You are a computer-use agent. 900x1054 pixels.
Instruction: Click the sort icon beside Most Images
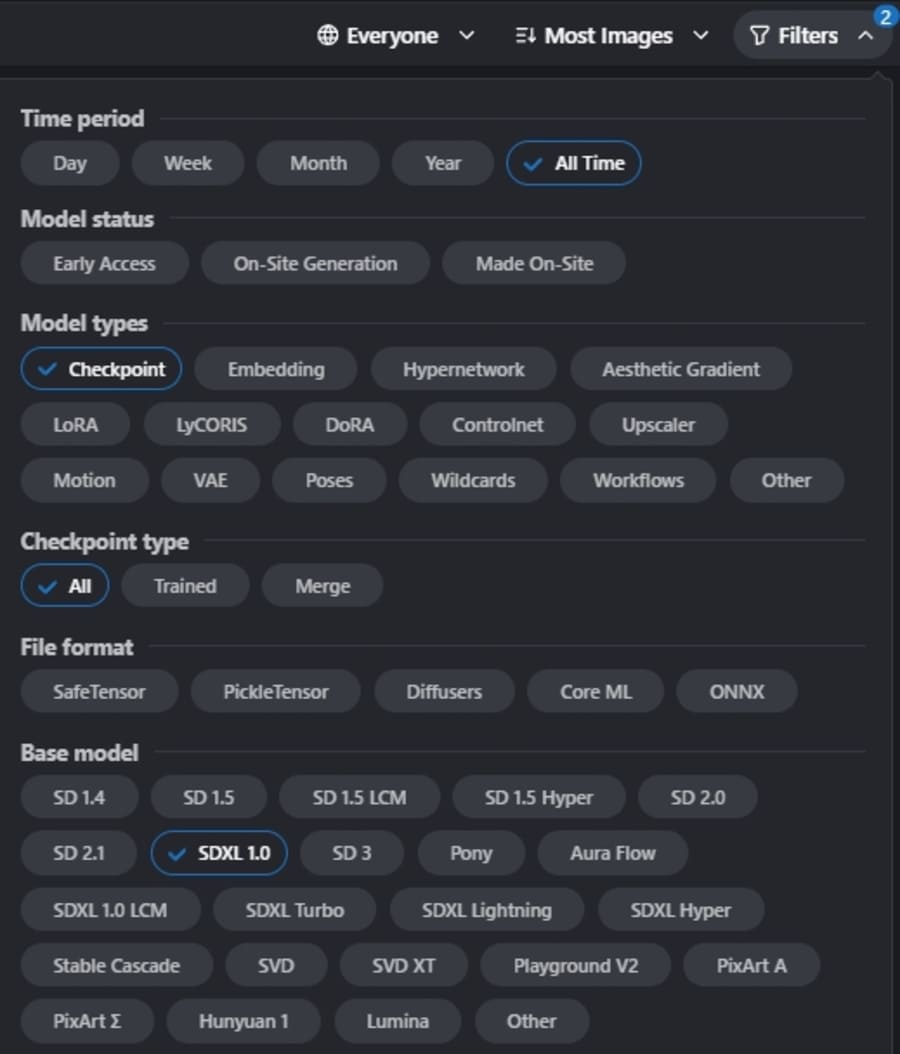coord(525,36)
